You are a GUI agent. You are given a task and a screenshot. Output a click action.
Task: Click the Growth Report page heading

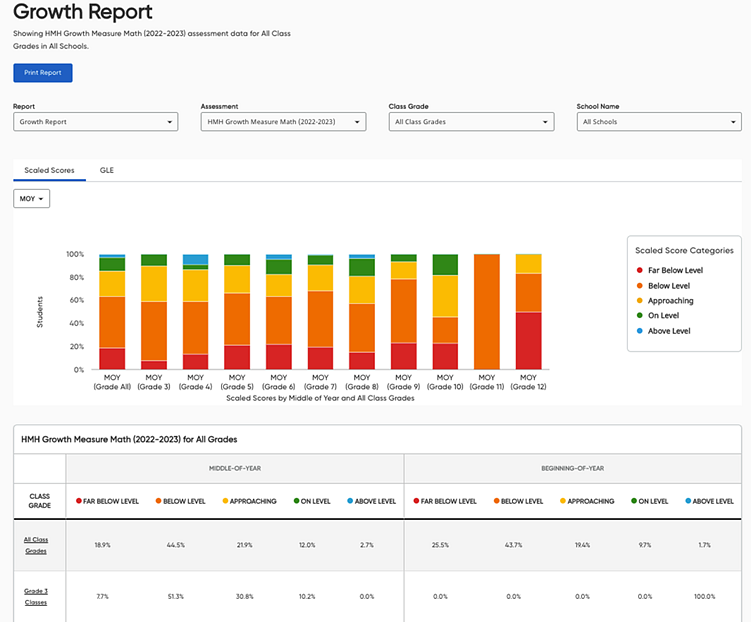(x=82, y=11)
